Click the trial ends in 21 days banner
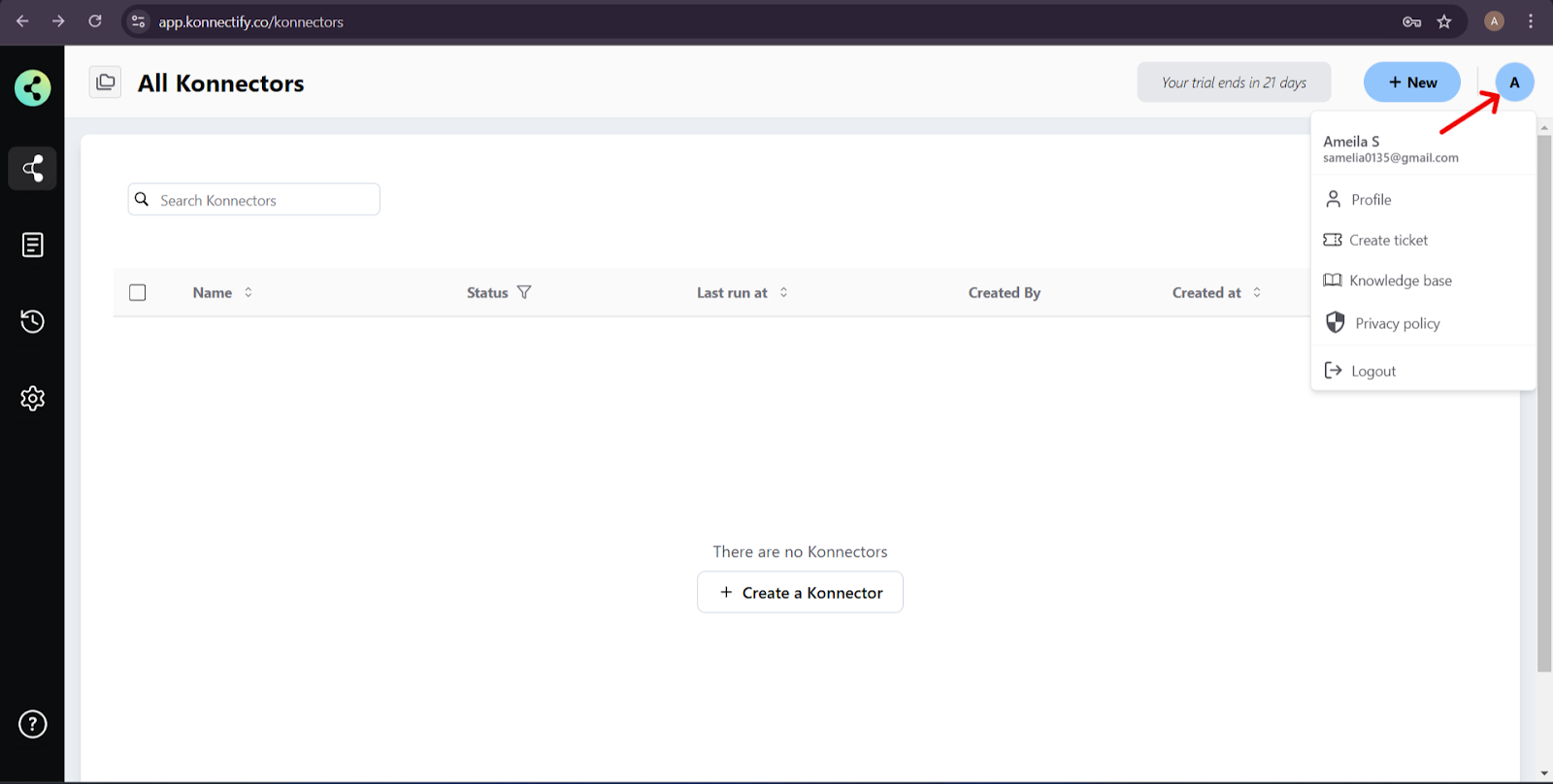 point(1234,82)
